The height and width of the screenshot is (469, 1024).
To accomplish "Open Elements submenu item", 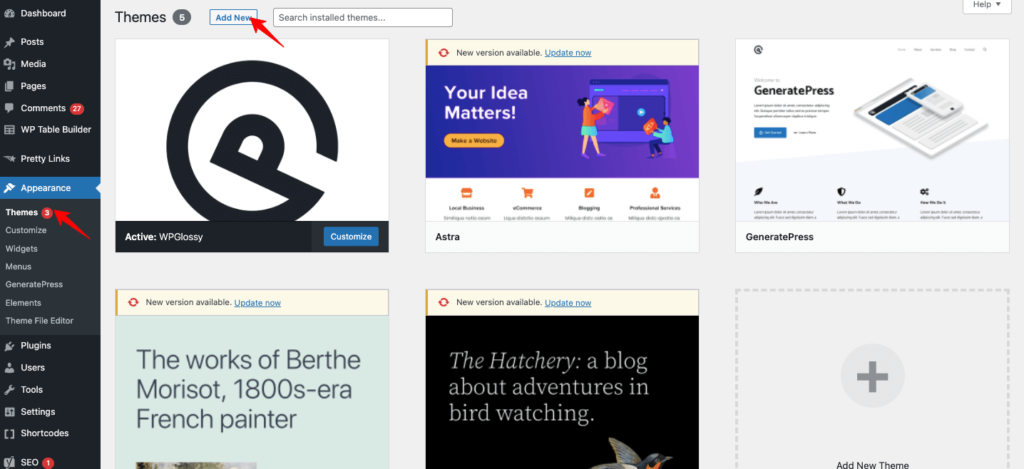I will pos(24,303).
